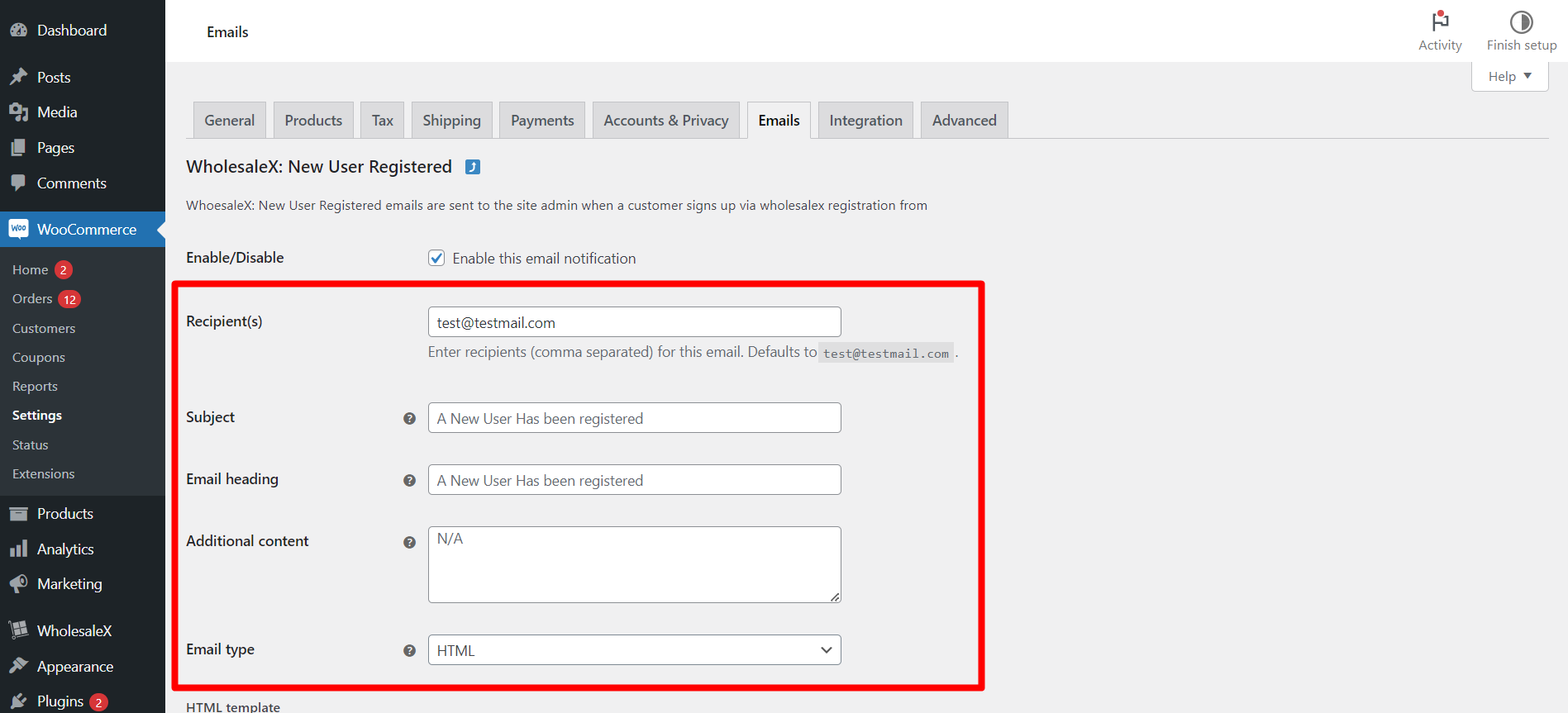Select the Payments tab
This screenshot has height=713, width=1568.
click(x=542, y=121)
